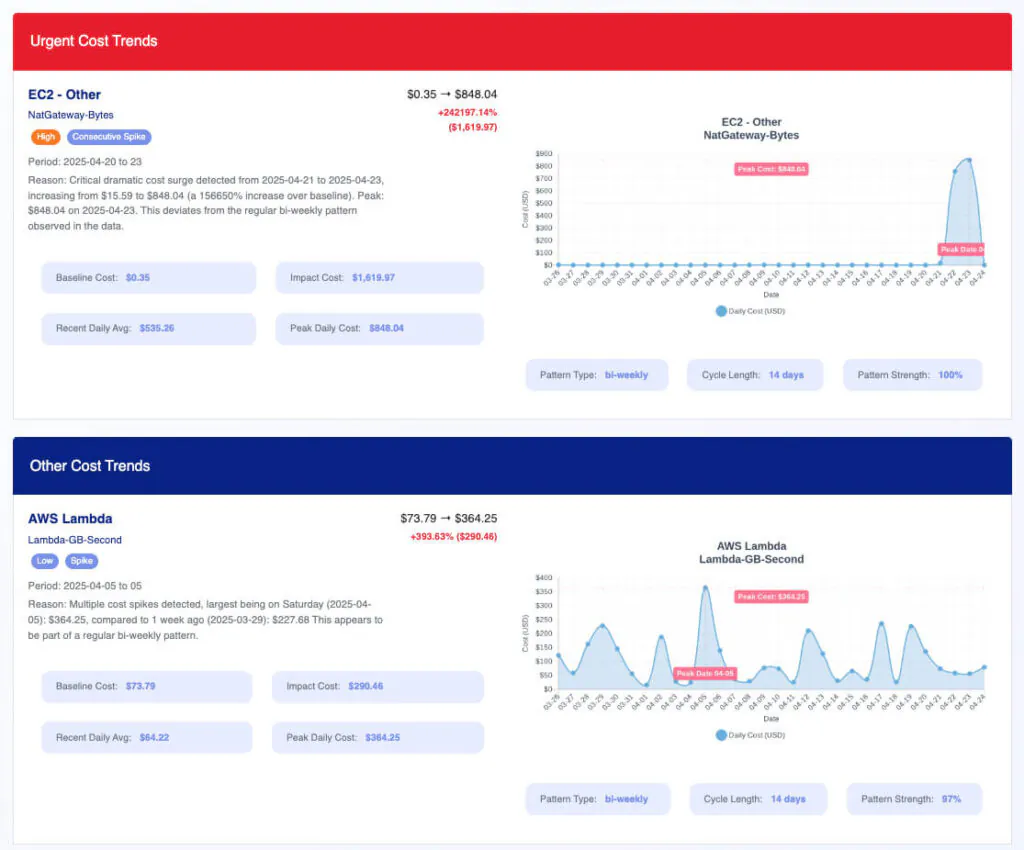Click the Pattern Strength 97% card
This screenshot has height=850, width=1024.
click(x=914, y=799)
